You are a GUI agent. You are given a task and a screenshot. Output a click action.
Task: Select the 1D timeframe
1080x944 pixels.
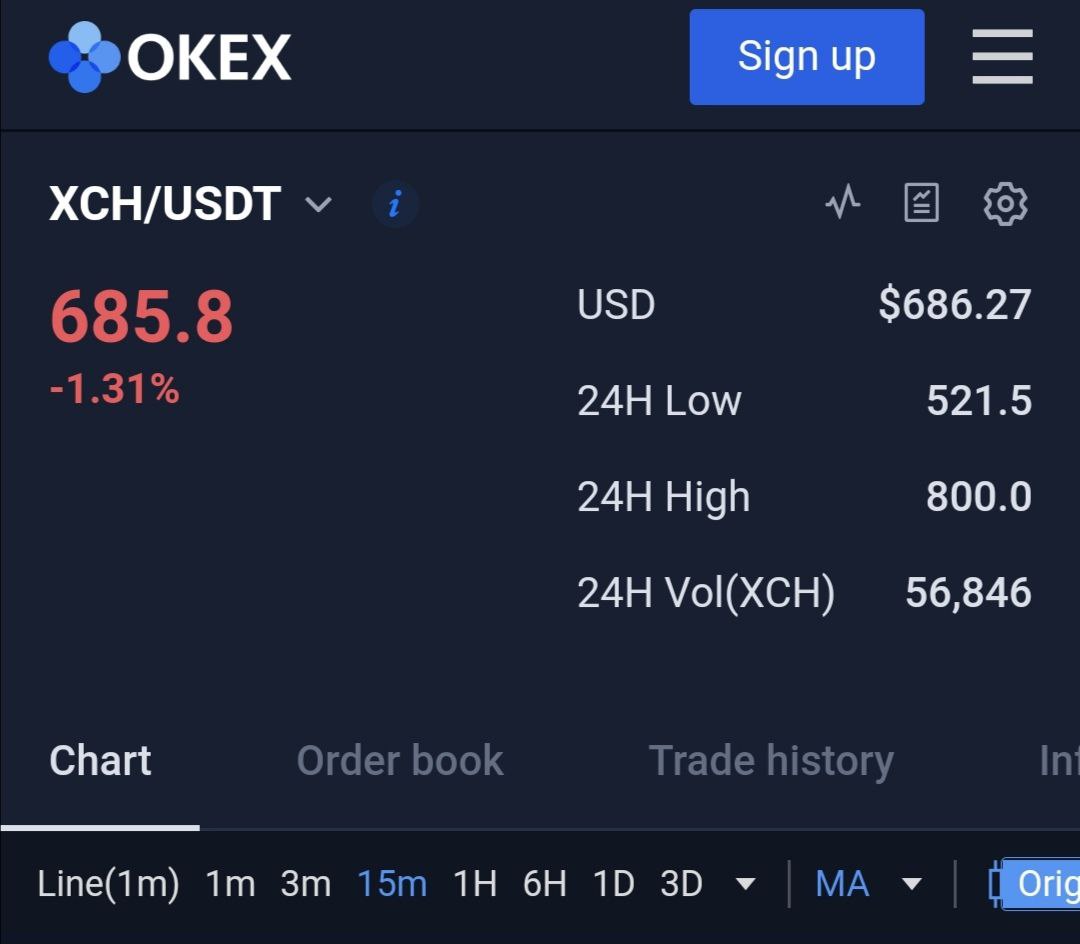[x=613, y=883]
